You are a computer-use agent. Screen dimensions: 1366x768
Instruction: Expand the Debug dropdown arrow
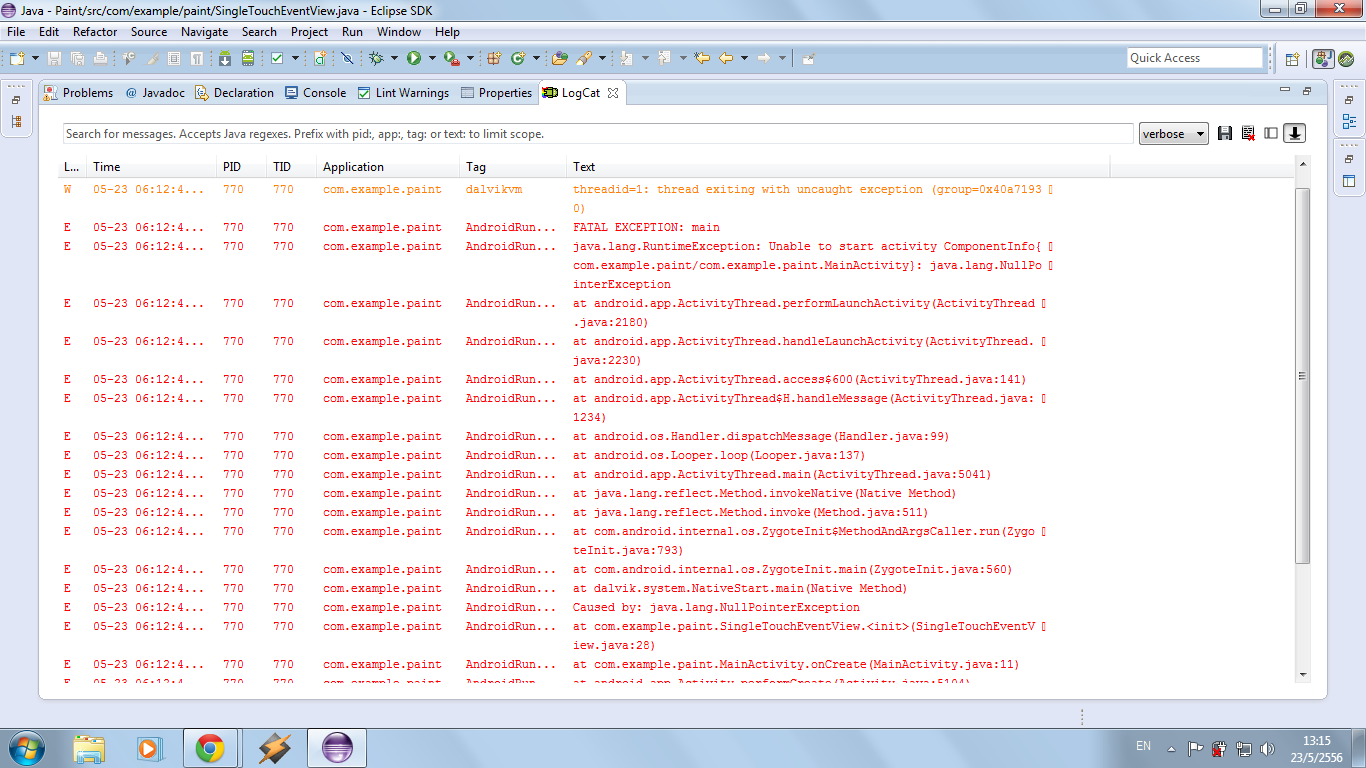tap(394, 58)
